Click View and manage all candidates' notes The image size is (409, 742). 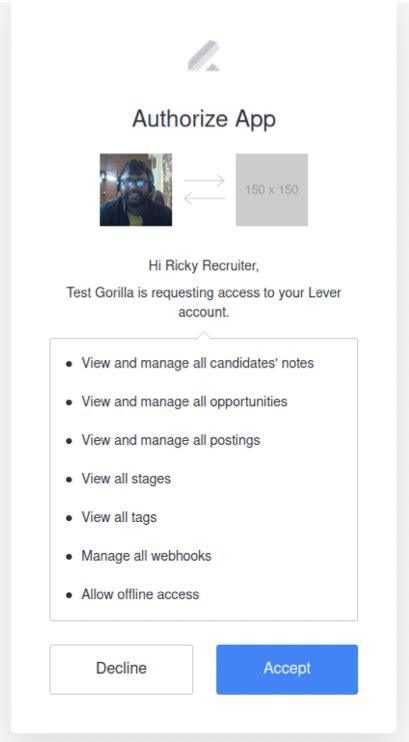[197, 363]
